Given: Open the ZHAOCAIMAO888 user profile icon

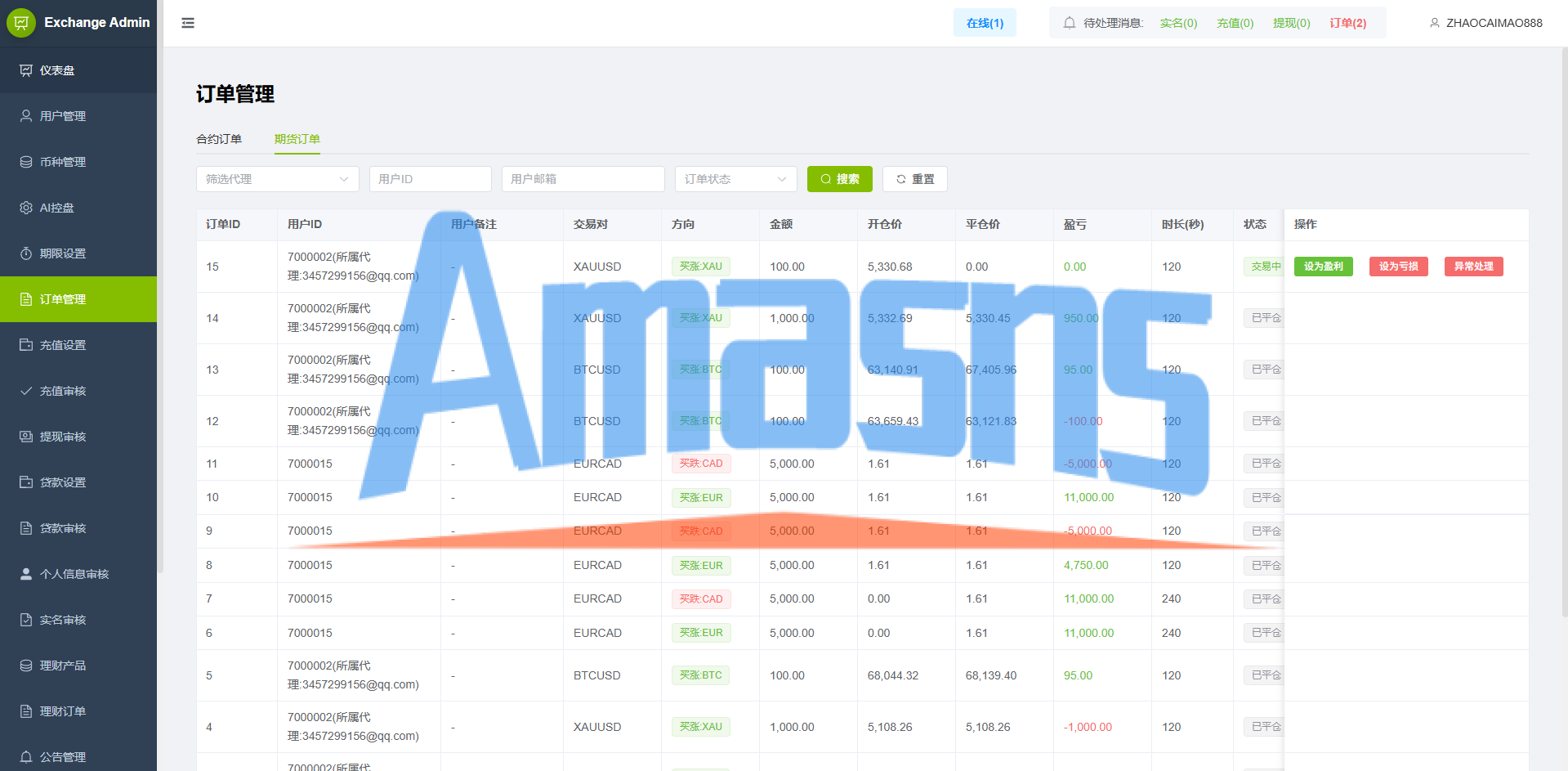Looking at the screenshot, I should click(1434, 23).
